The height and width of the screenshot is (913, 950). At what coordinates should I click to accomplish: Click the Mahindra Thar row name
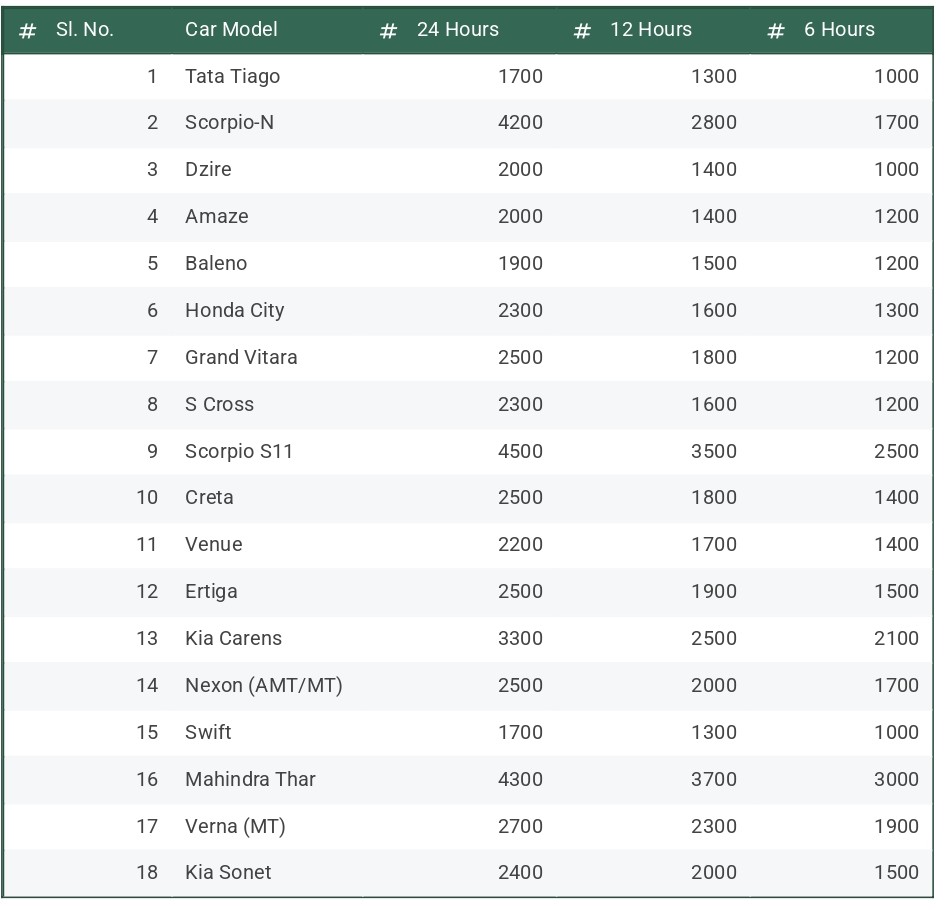pyautogui.click(x=250, y=779)
